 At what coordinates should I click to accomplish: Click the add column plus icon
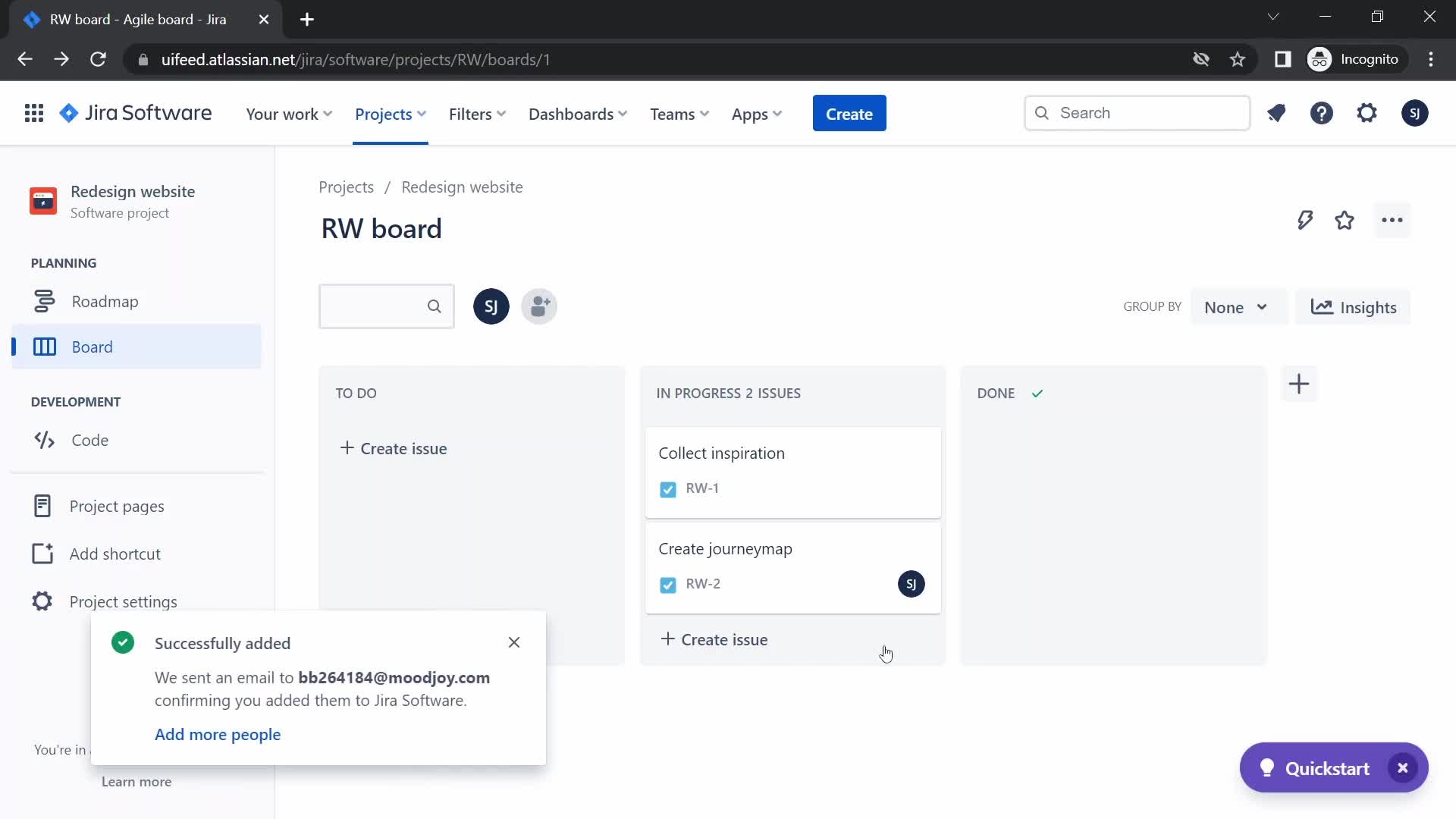pos(1300,383)
